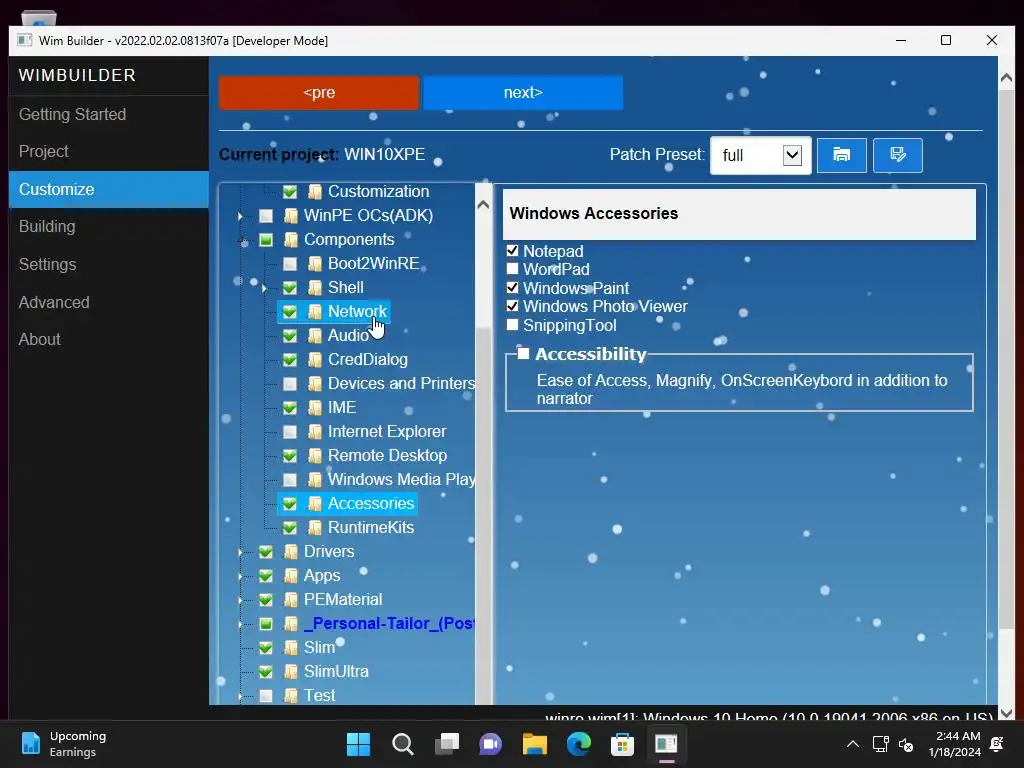1024x768 pixels.
Task: Check the Internet Explorer tree checkbox
Action: pos(290,432)
